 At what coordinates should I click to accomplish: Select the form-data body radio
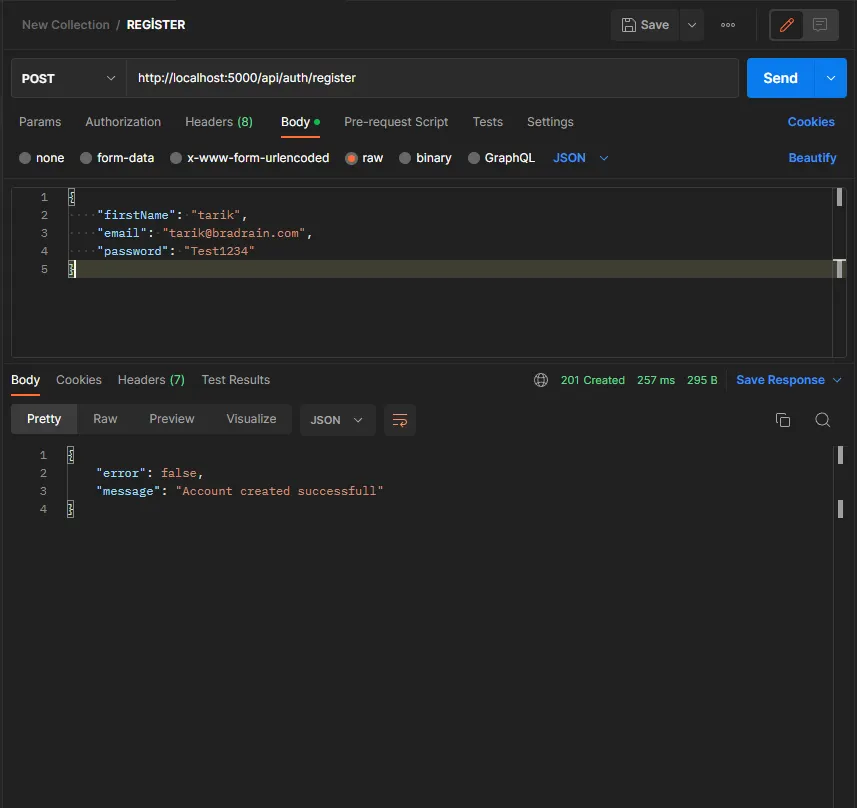click(86, 158)
